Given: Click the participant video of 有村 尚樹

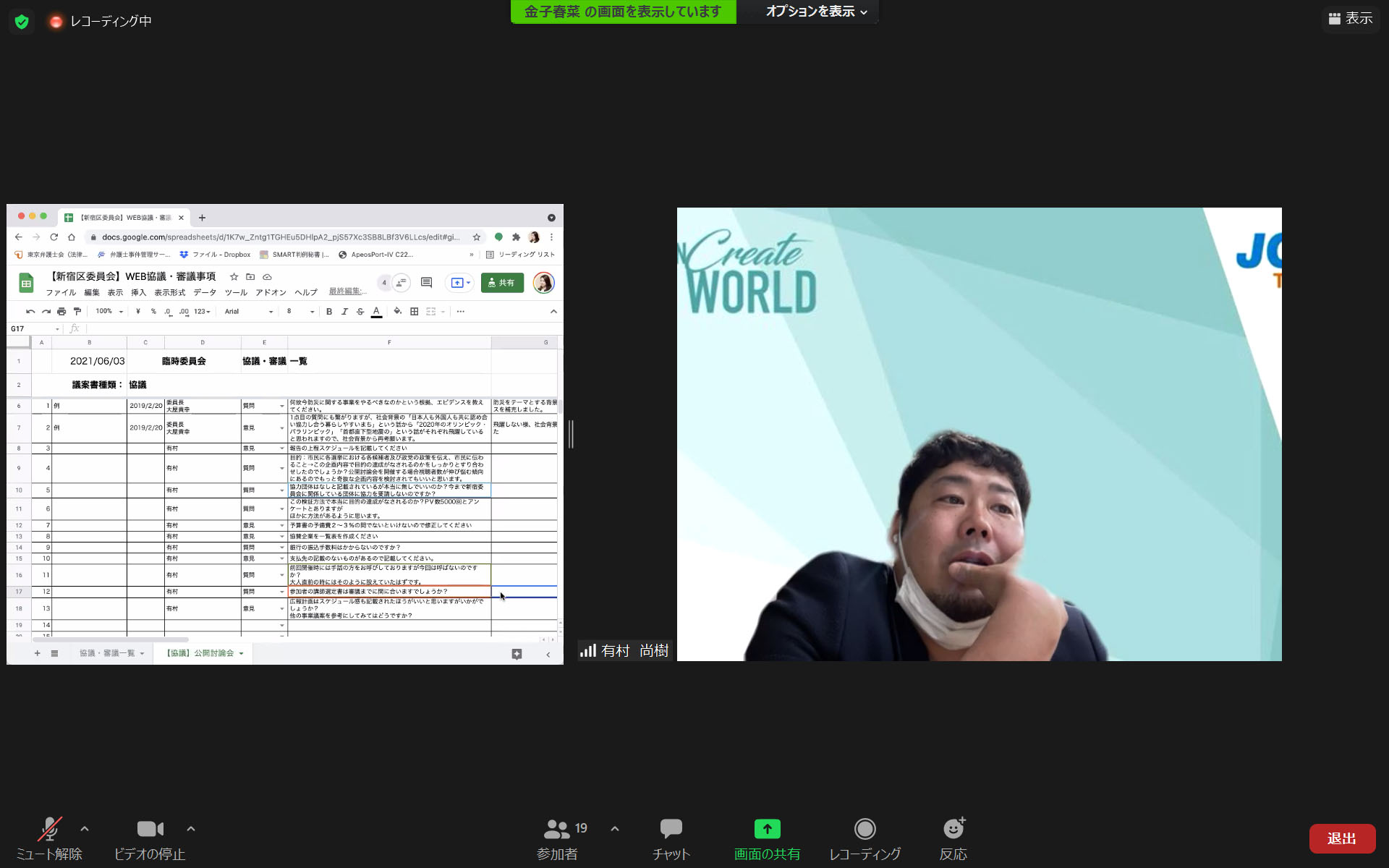Looking at the screenshot, I should pyautogui.click(x=979, y=434).
